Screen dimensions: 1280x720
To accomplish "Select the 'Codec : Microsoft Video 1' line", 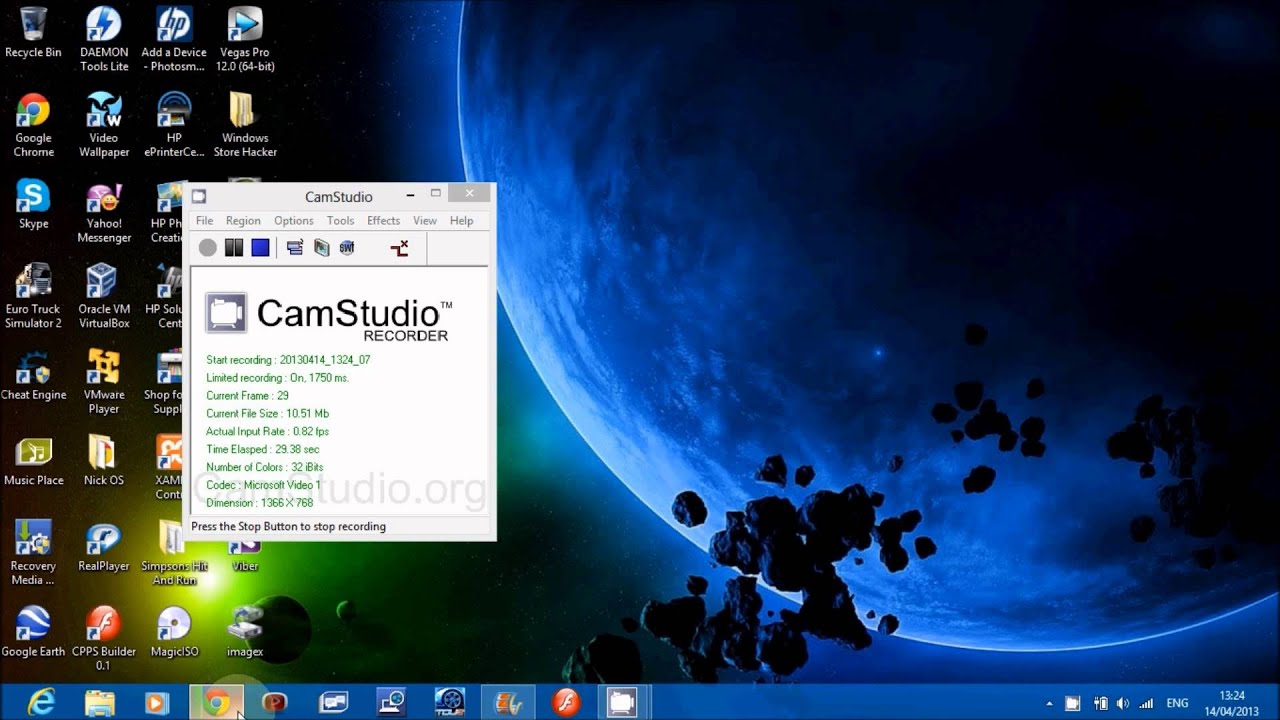I will point(264,486).
